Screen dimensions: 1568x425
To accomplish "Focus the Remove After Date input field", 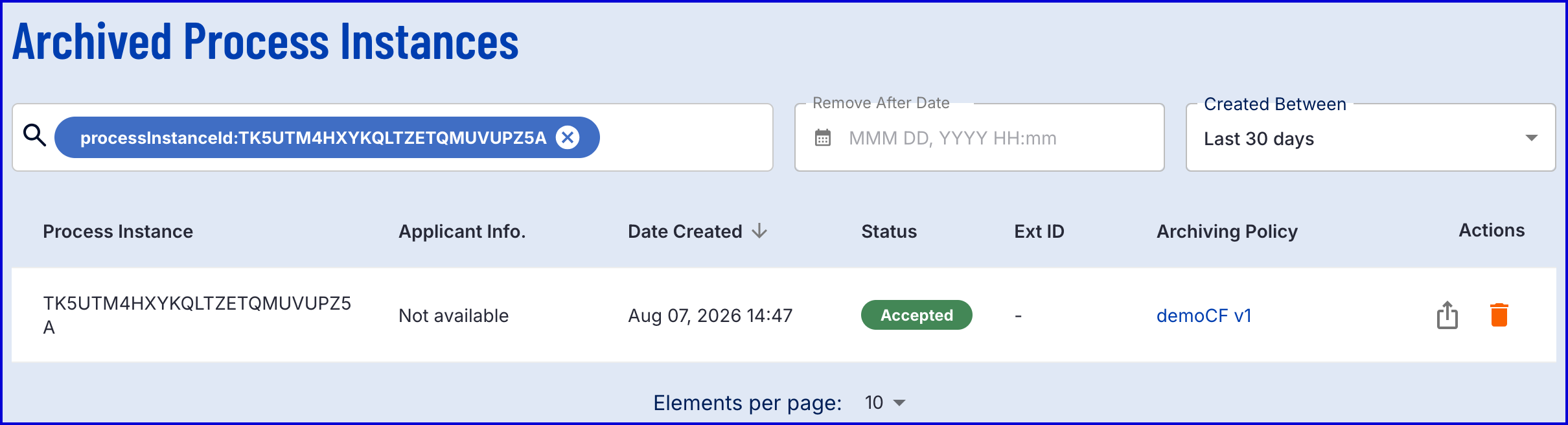I will pyautogui.click(x=980, y=138).
